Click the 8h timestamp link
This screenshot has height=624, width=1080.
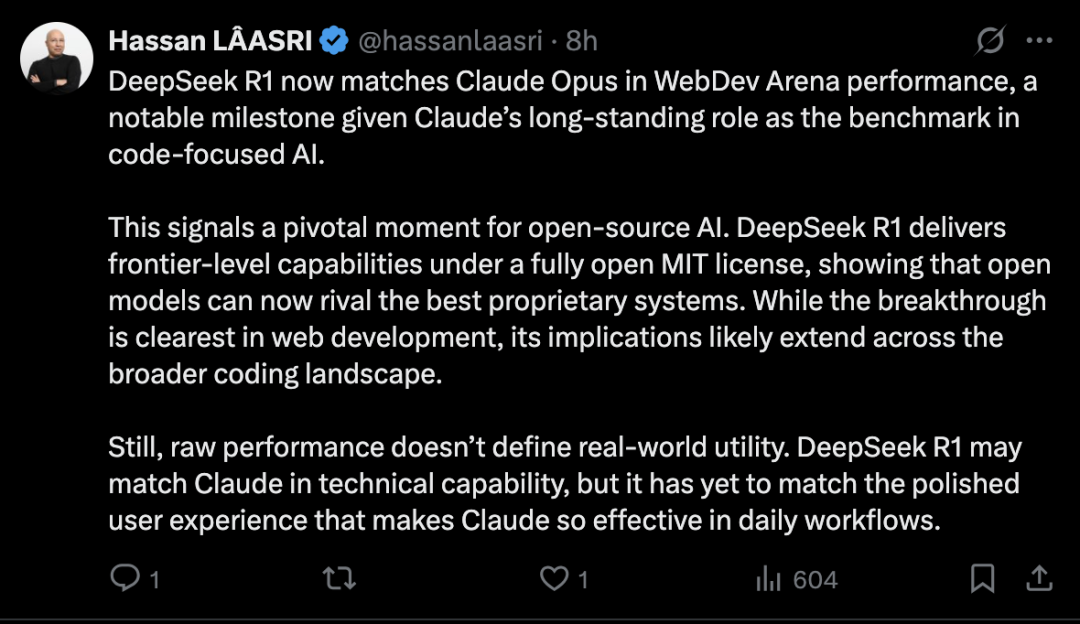pyautogui.click(x=581, y=42)
